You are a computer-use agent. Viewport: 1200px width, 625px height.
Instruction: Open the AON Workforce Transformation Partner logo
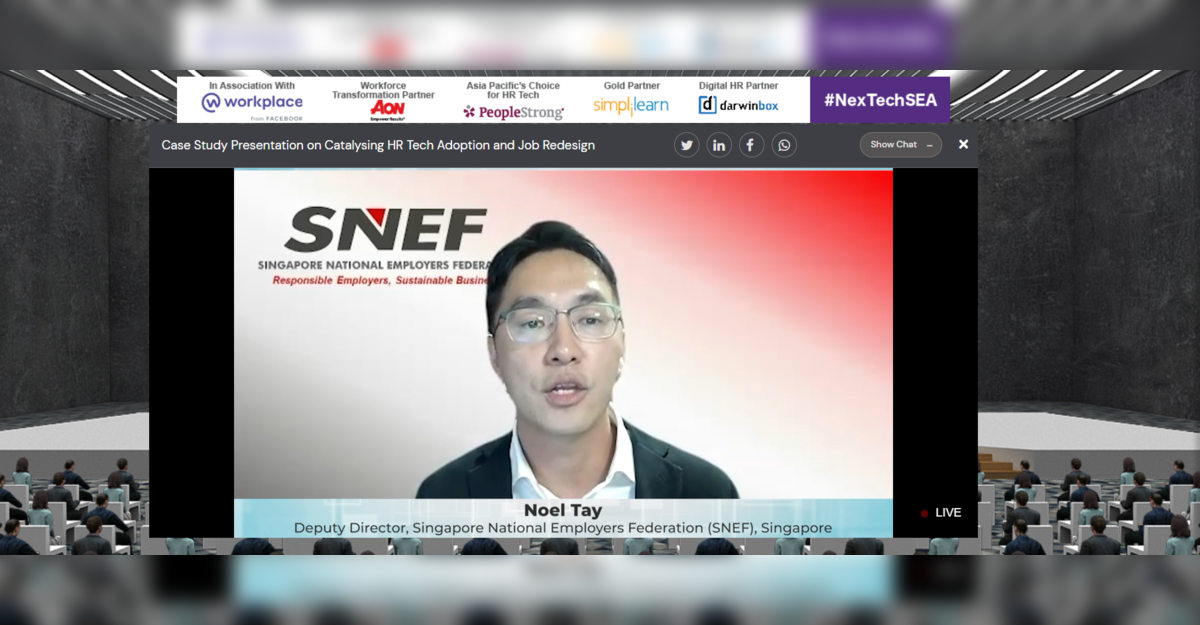coord(384,106)
